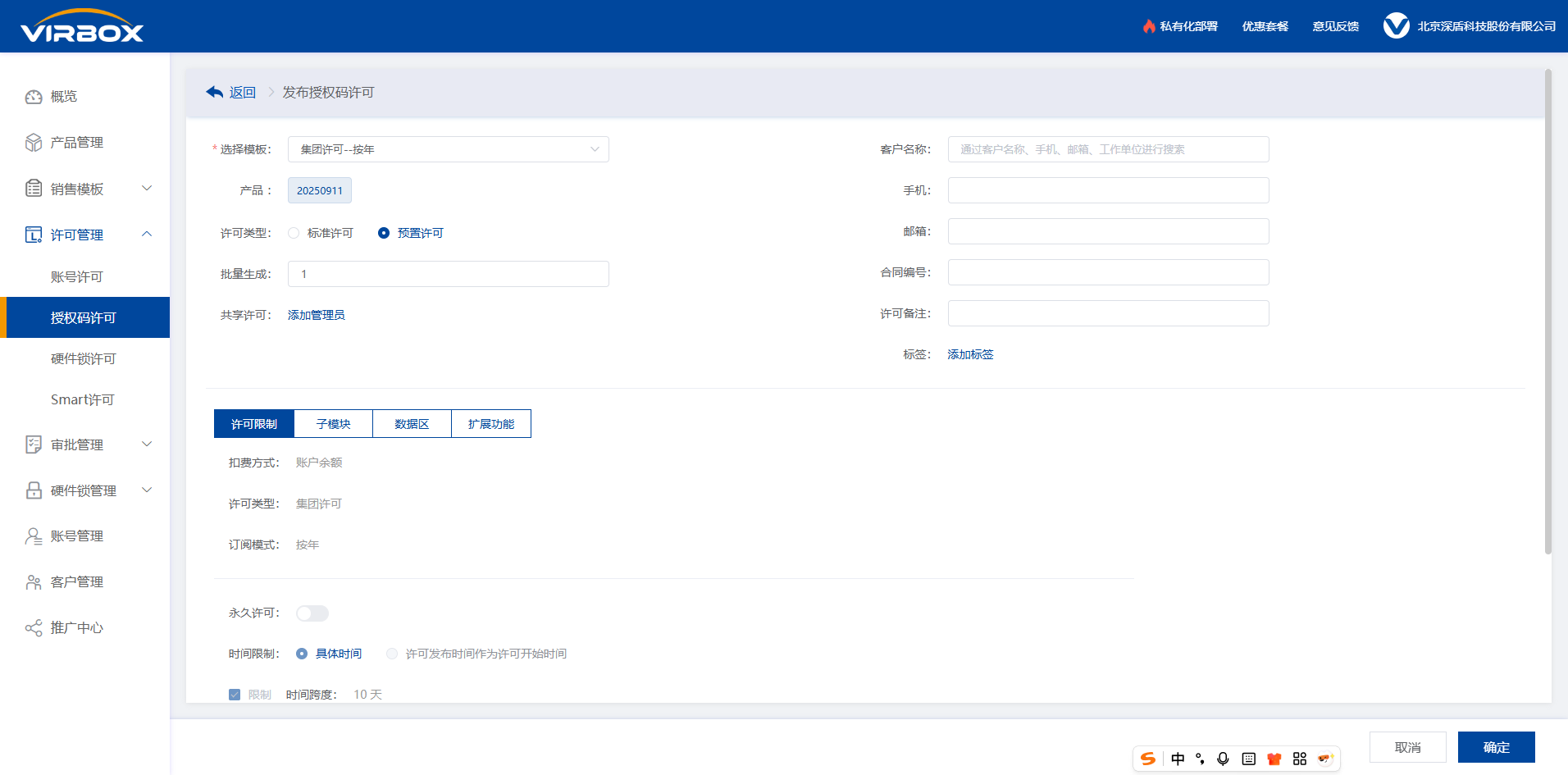Switch to the 数据区 tab
Image resolution: width=1568 pixels, height=775 pixels.
click(x=413, y=424)
